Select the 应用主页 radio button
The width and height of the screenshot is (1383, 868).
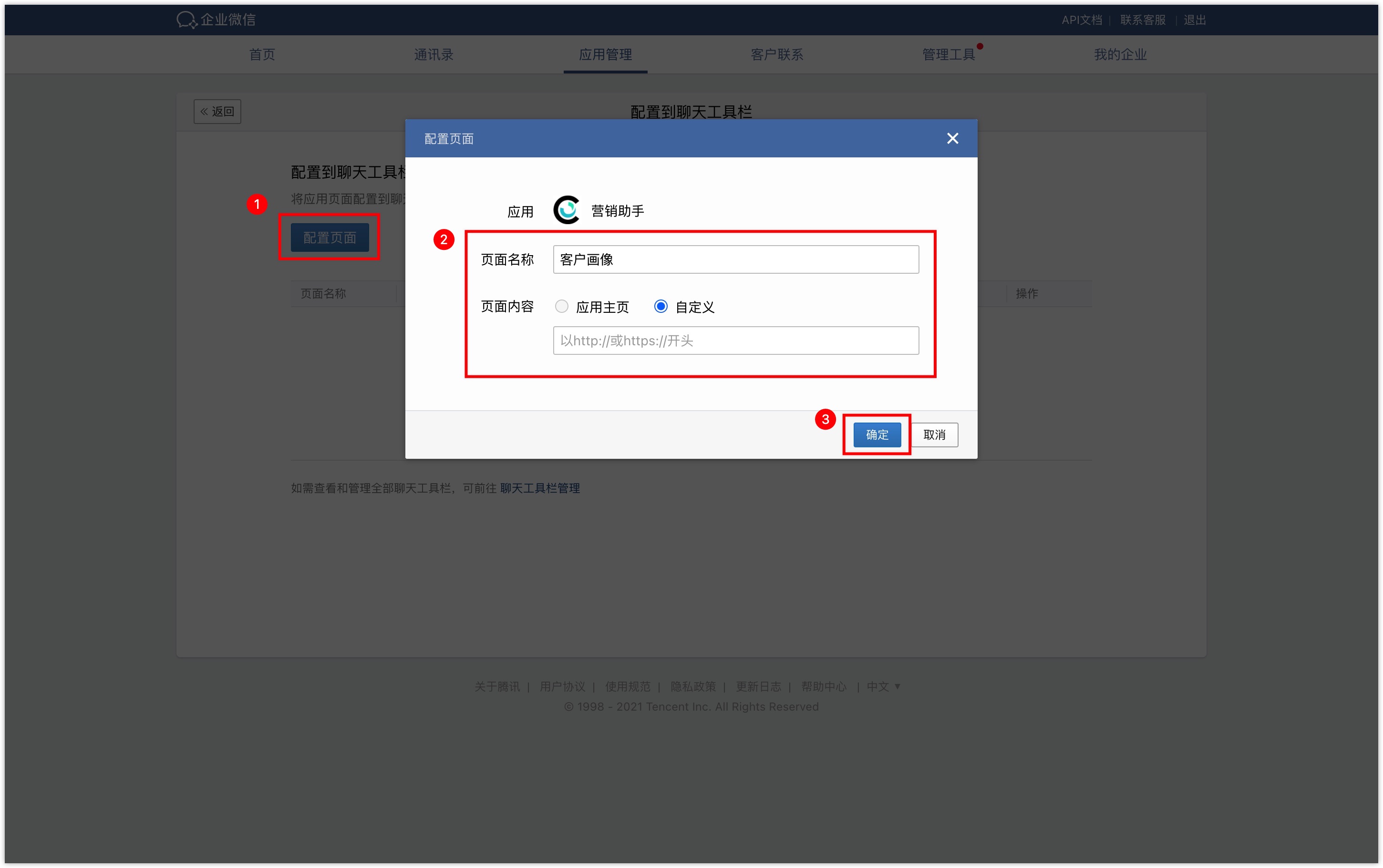[x=562, y=307]
